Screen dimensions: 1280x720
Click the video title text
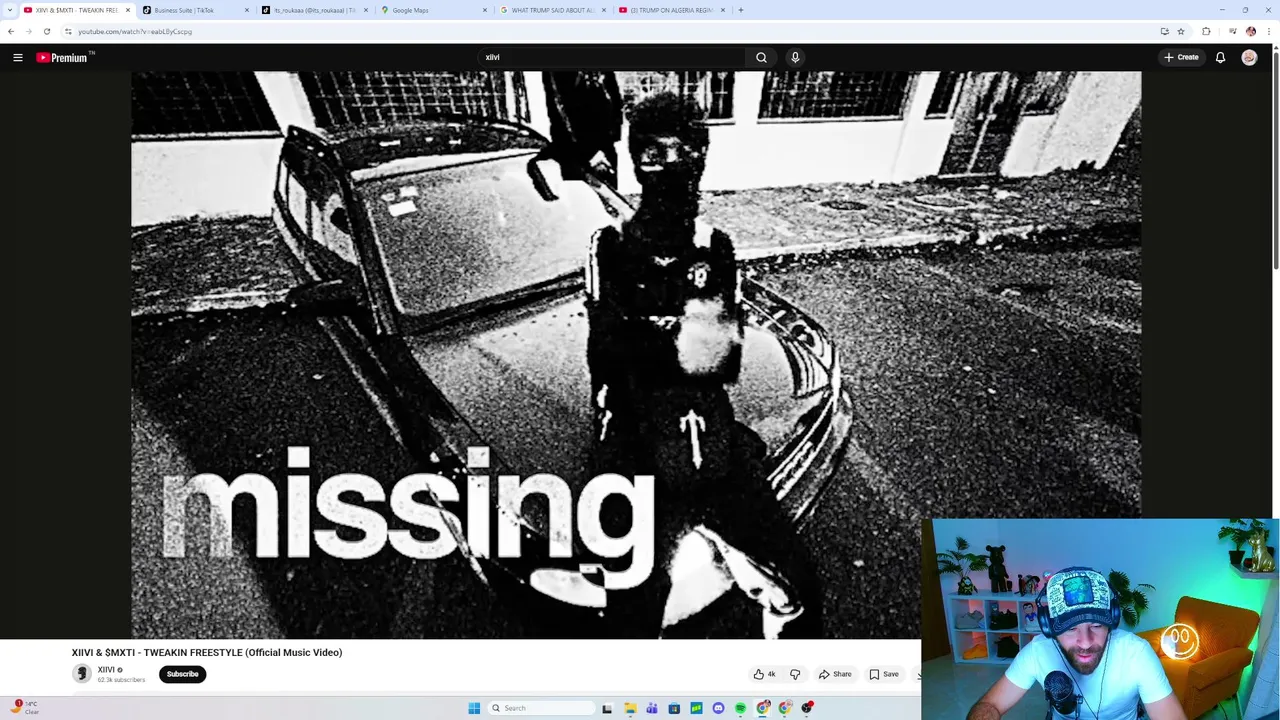[x=207, y=652]
